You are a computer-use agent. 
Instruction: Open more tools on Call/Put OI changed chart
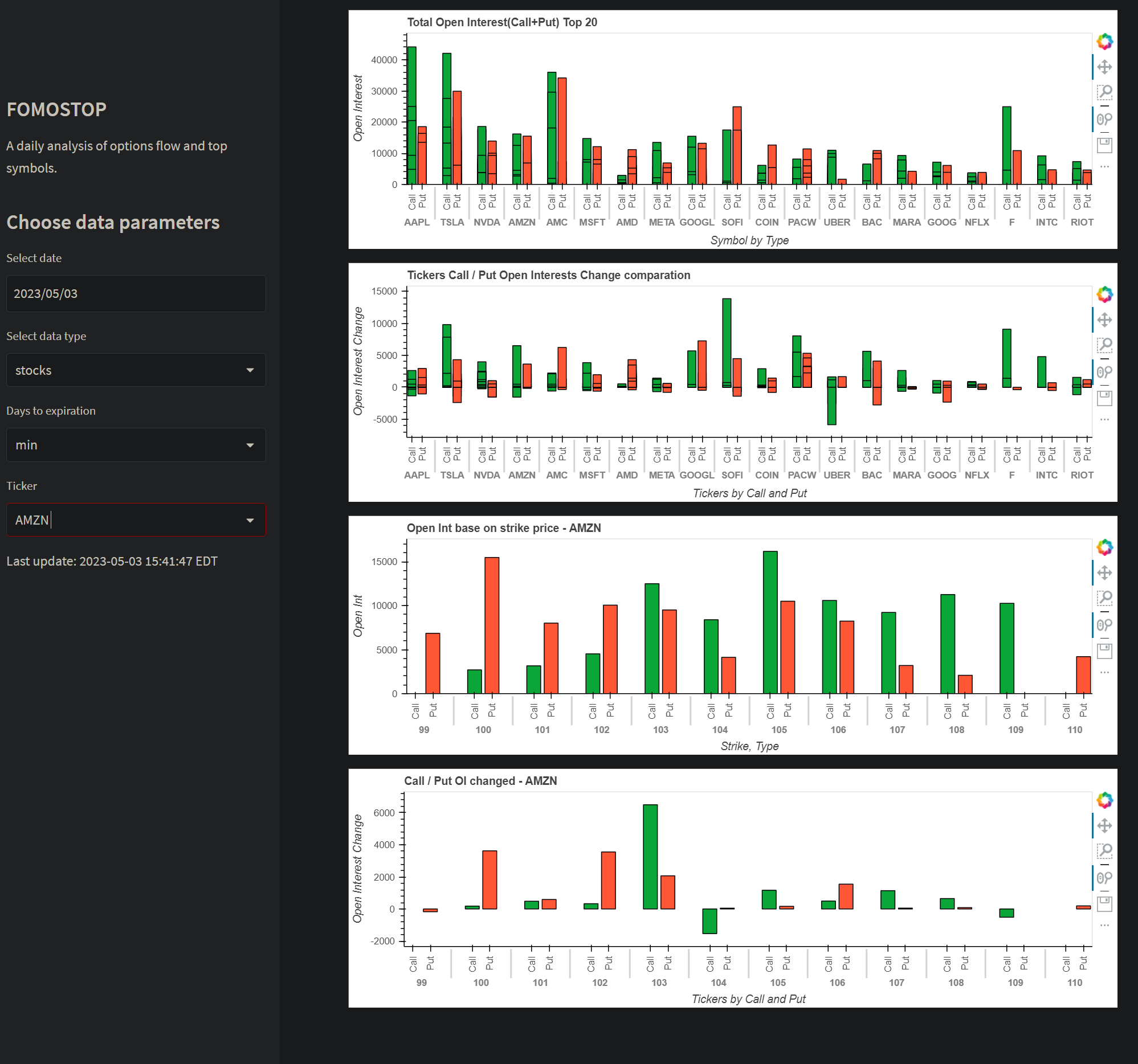pyautogui.click(x=1104, y=926)
